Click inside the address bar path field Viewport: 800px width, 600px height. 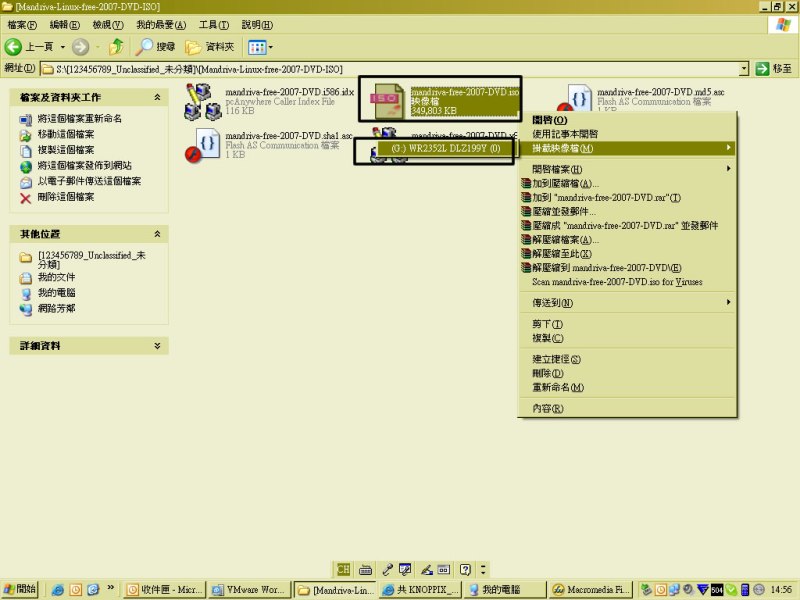(390, 69)
